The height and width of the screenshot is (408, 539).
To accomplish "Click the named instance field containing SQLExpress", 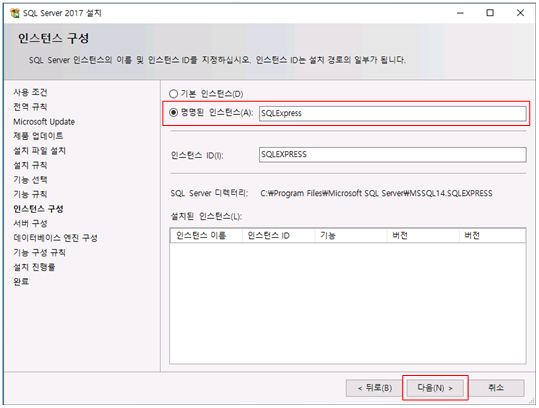I will [x=393, y=113].
